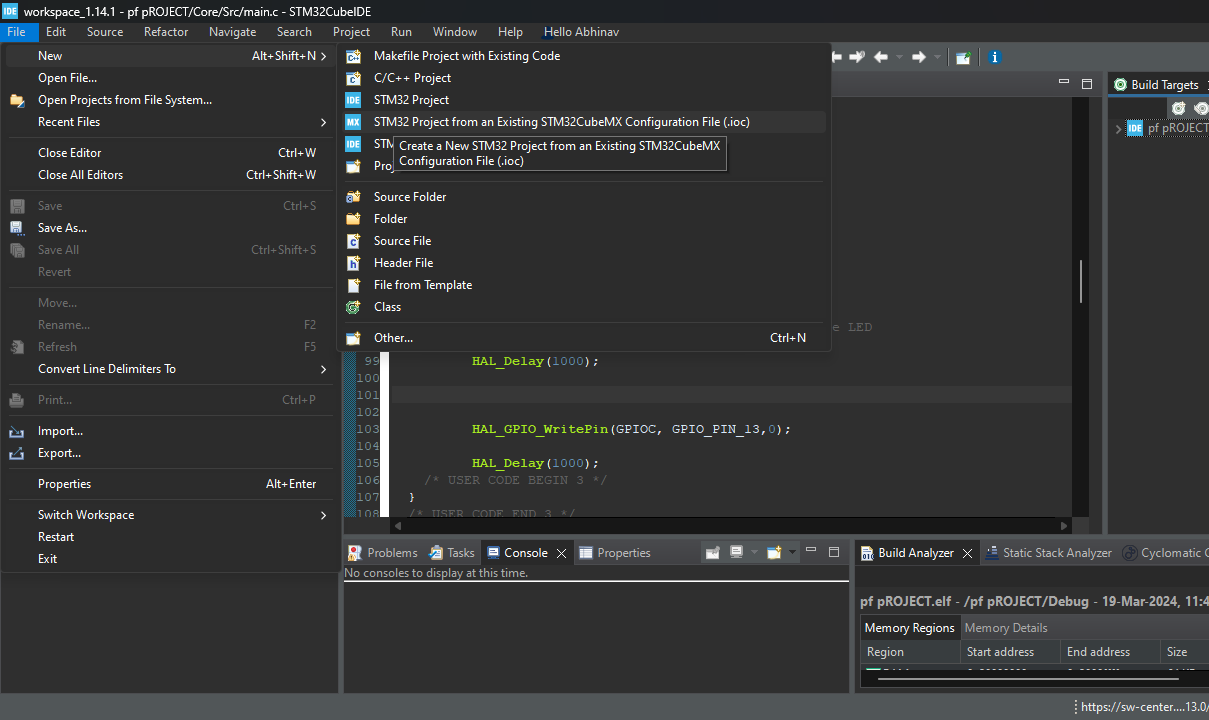This screenshot has height=720, width=1209.
Task: Open Display Selected Console dropdown arrow
Action: point(754,552)
